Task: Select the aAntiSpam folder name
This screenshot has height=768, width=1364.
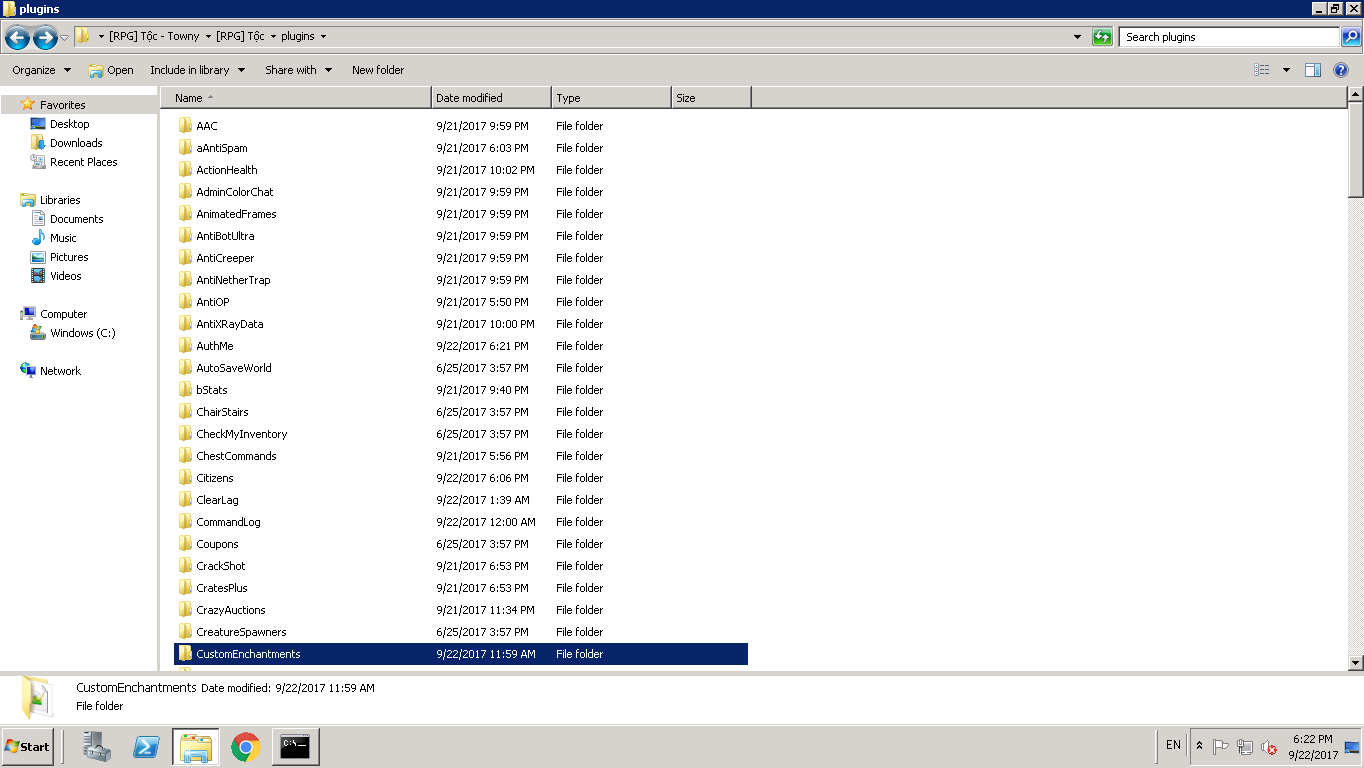Action: coord(222,148)
